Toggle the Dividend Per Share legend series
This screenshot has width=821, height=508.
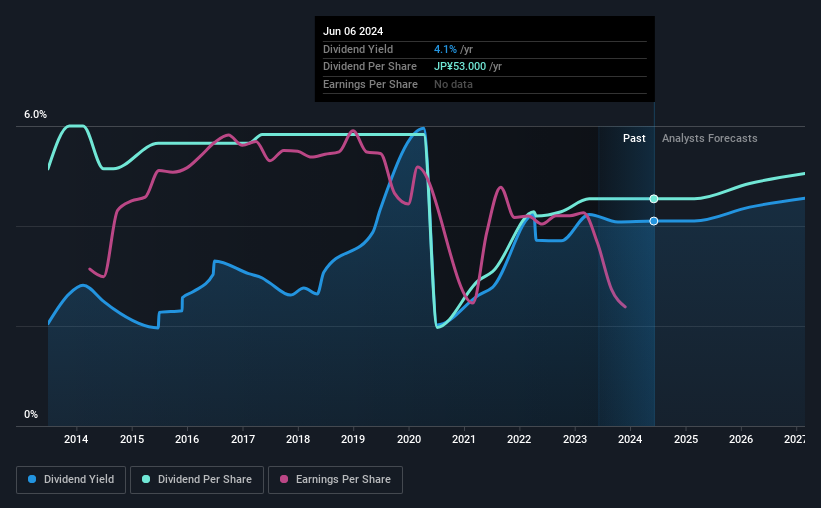197,480
